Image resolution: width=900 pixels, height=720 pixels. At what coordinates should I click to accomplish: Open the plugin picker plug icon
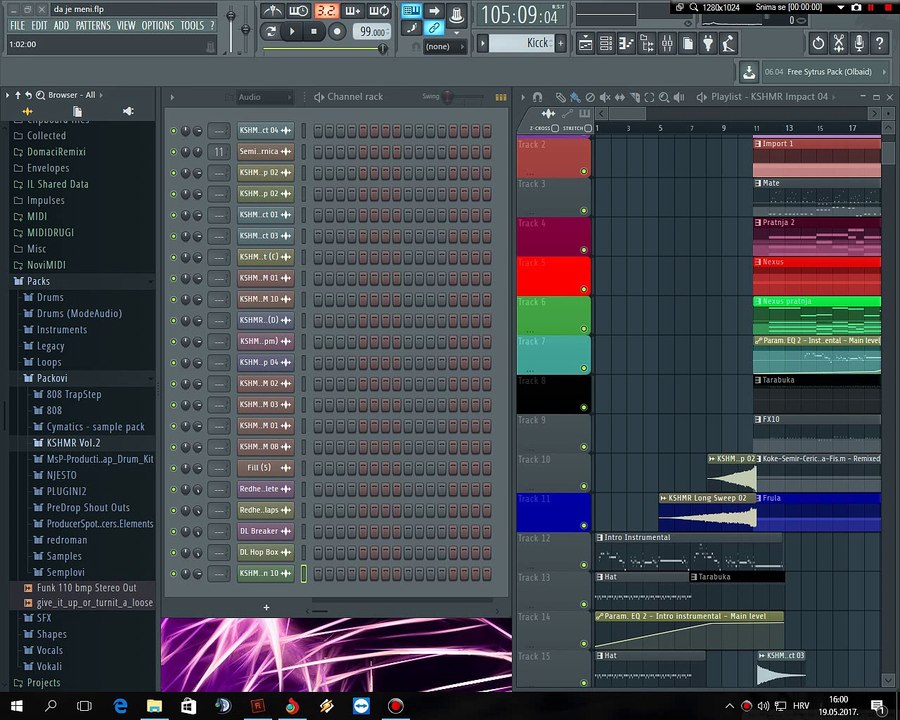[708, 44]
